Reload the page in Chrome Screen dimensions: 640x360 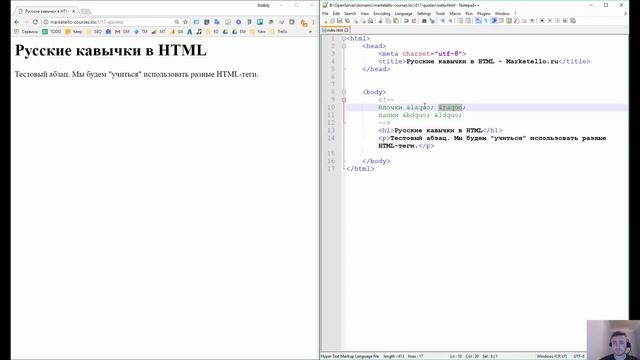[x=35, y=22]
